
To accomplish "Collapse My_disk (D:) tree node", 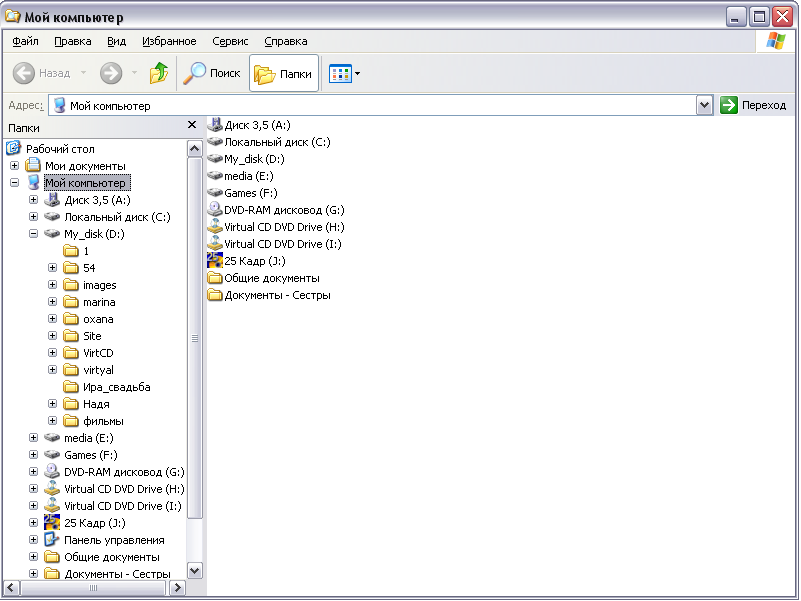I will click(x=34, y=234).
